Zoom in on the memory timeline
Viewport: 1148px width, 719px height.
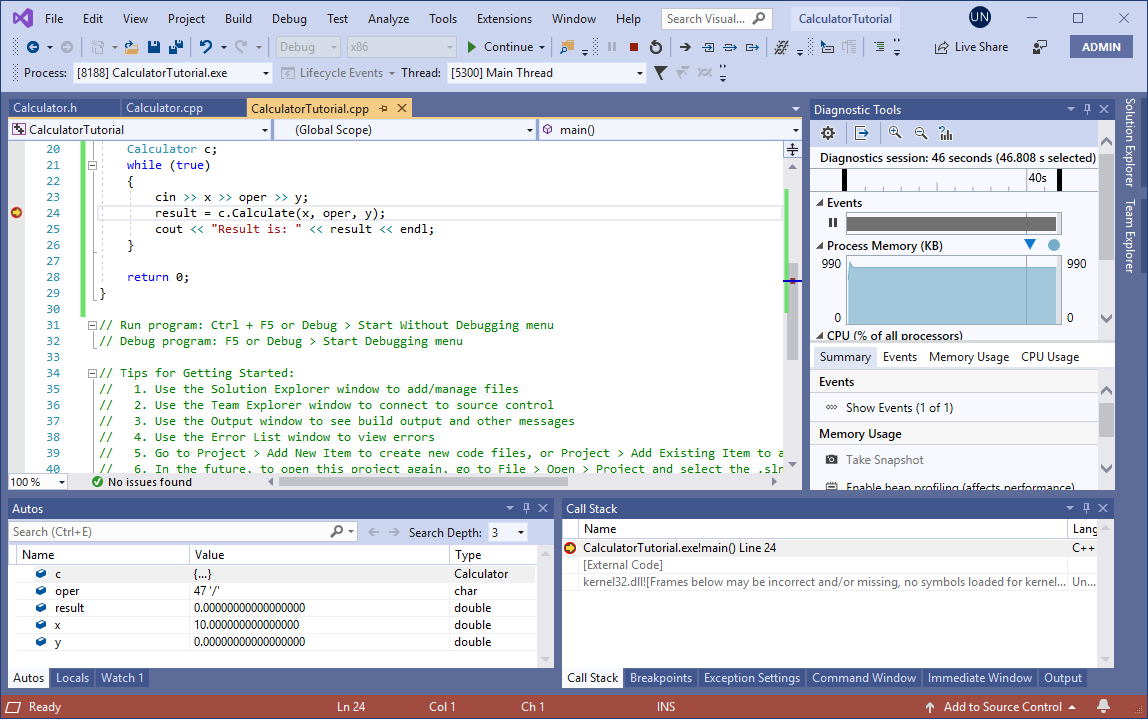(894, 132)
